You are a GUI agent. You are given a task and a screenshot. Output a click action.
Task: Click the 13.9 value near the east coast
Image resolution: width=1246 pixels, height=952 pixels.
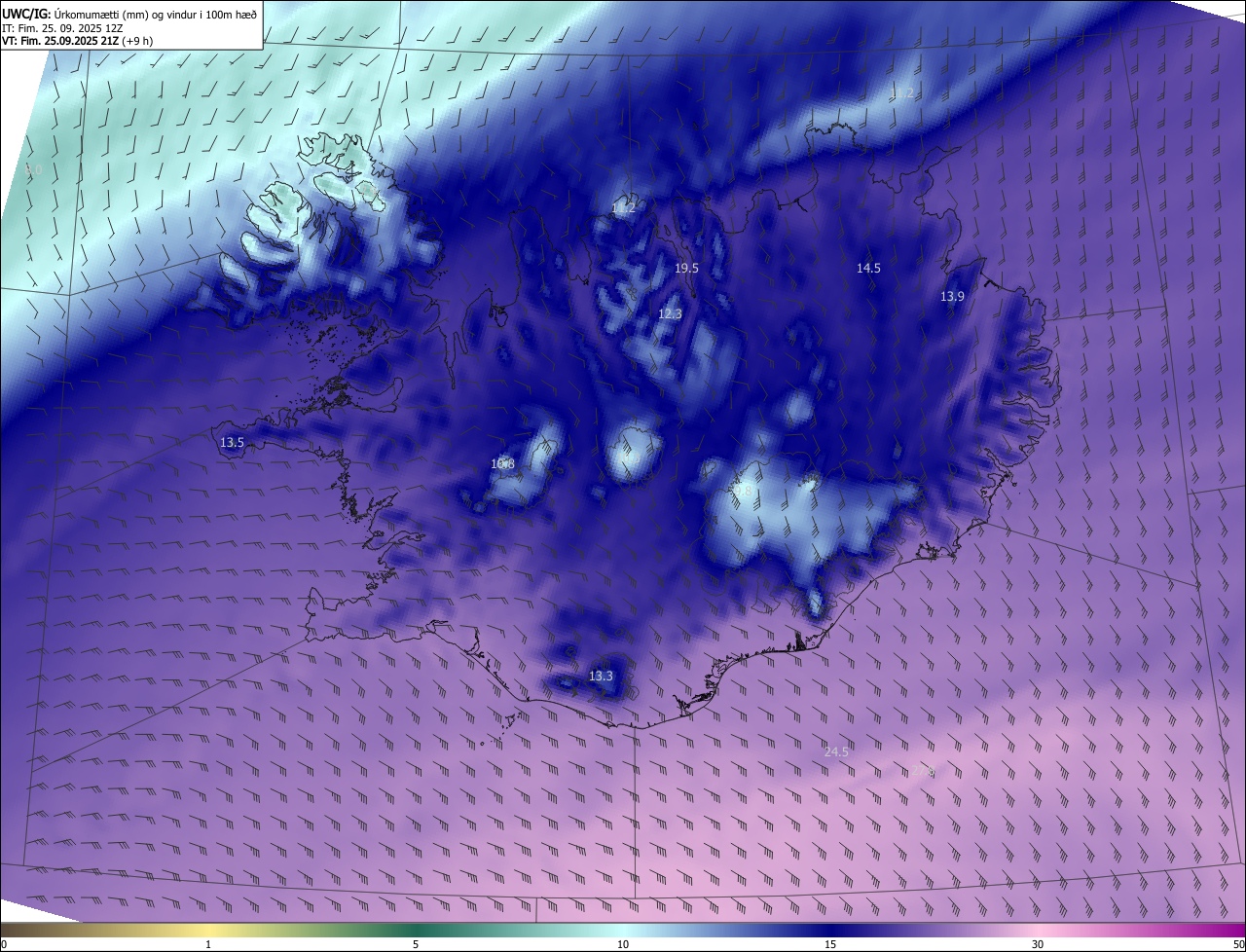(x=952, y=297)
